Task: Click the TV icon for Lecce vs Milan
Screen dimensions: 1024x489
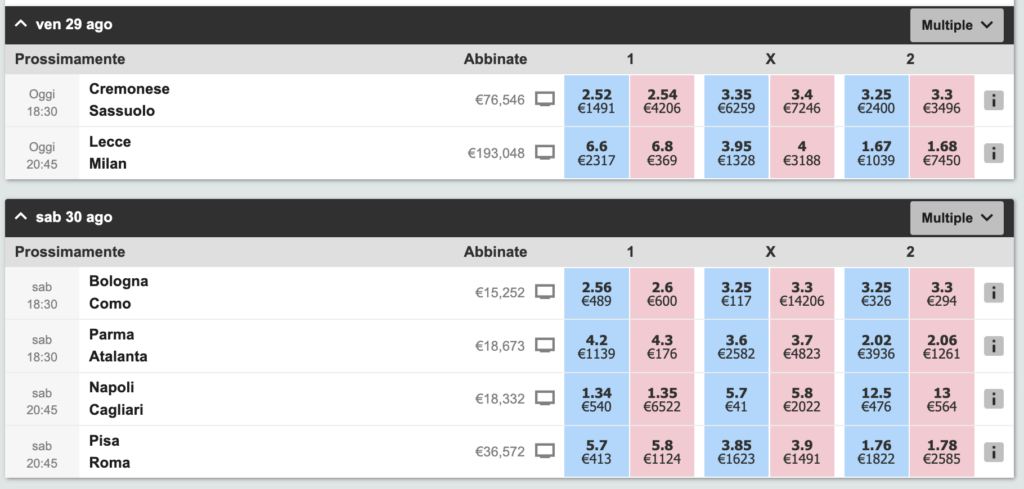Action: click(545, 153)
